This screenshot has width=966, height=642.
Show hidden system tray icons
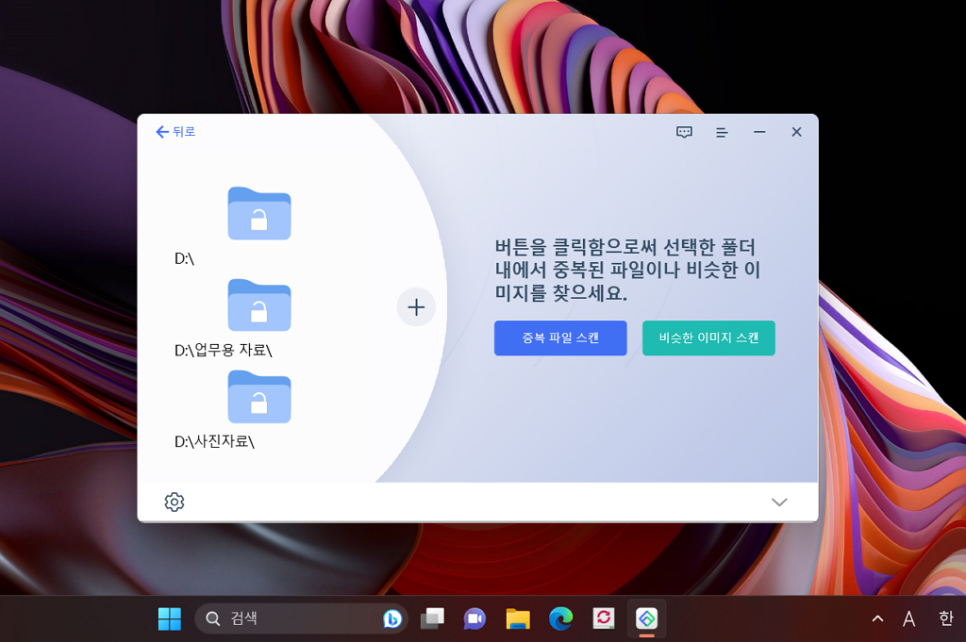[x=878, y=619]
